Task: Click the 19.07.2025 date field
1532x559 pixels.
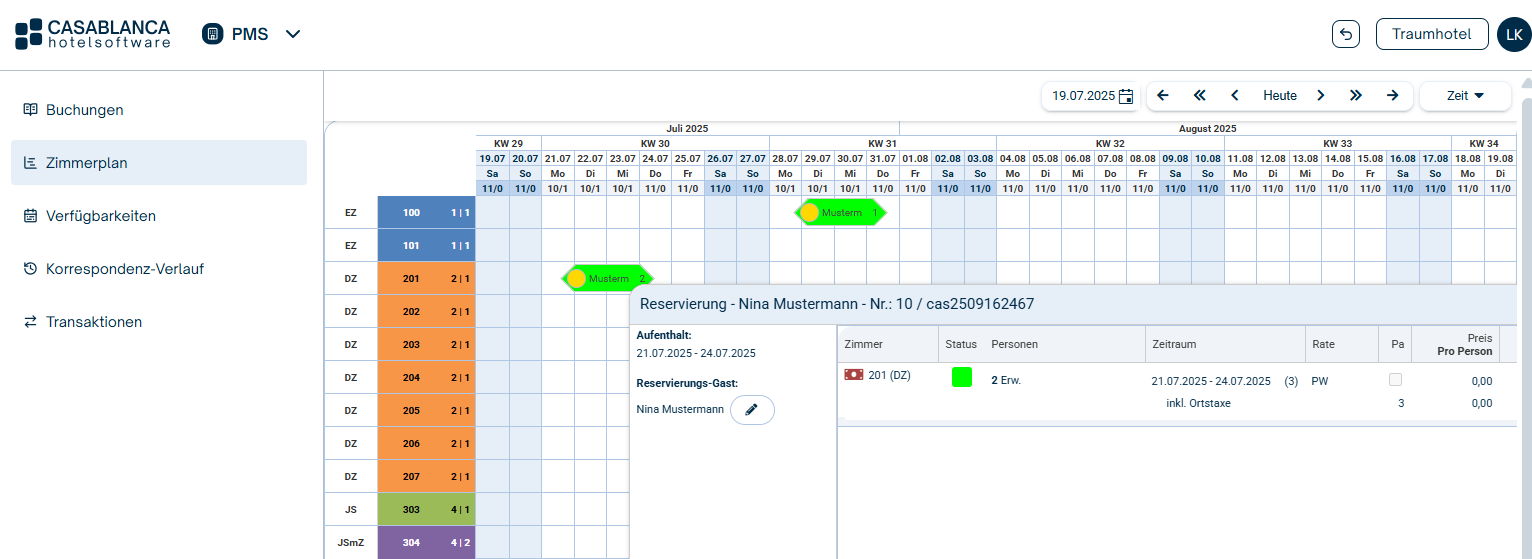Action: point(1082,96)
